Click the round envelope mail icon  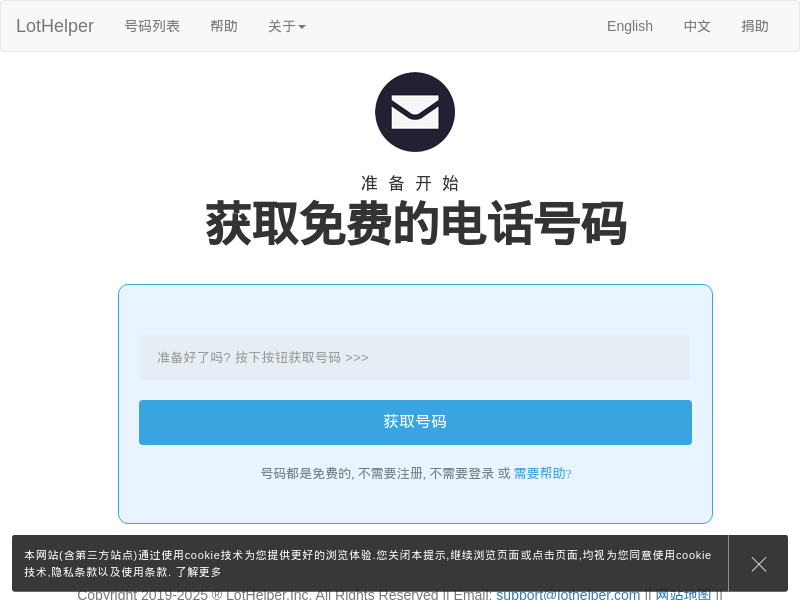click(415, 112)
